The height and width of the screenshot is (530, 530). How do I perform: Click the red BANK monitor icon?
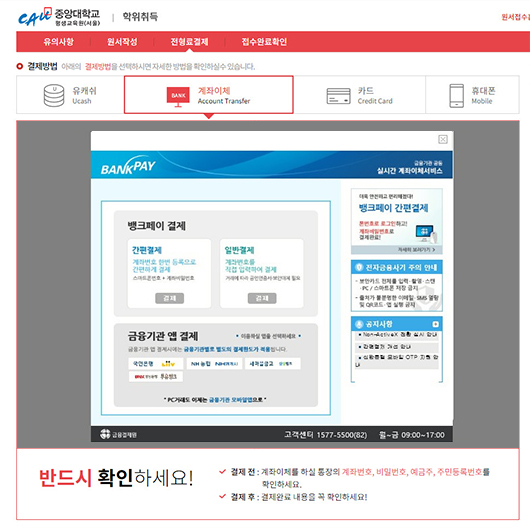[178, 97]
